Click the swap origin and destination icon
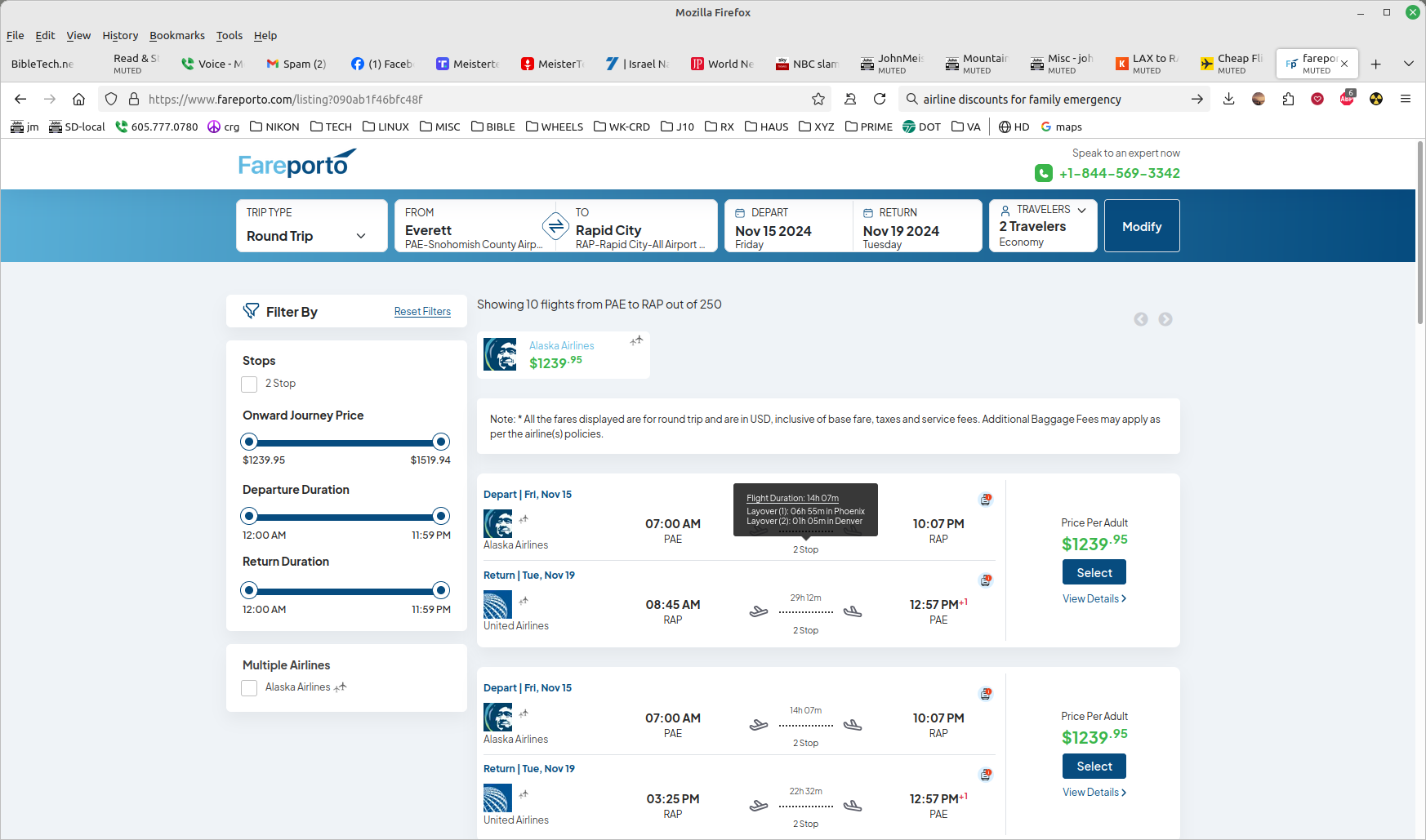This screenshot has width=1426, height=840. [x=555, y=226]
